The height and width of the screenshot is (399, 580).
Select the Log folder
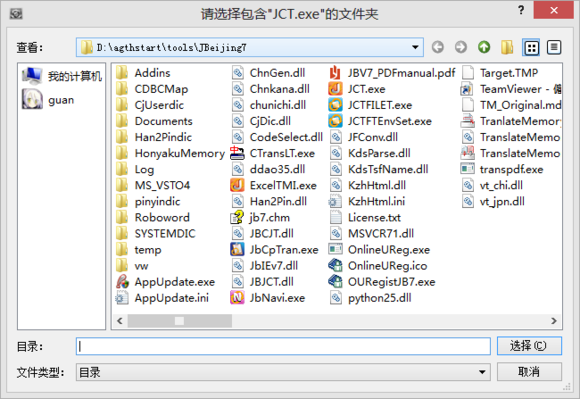coord(135,169)
